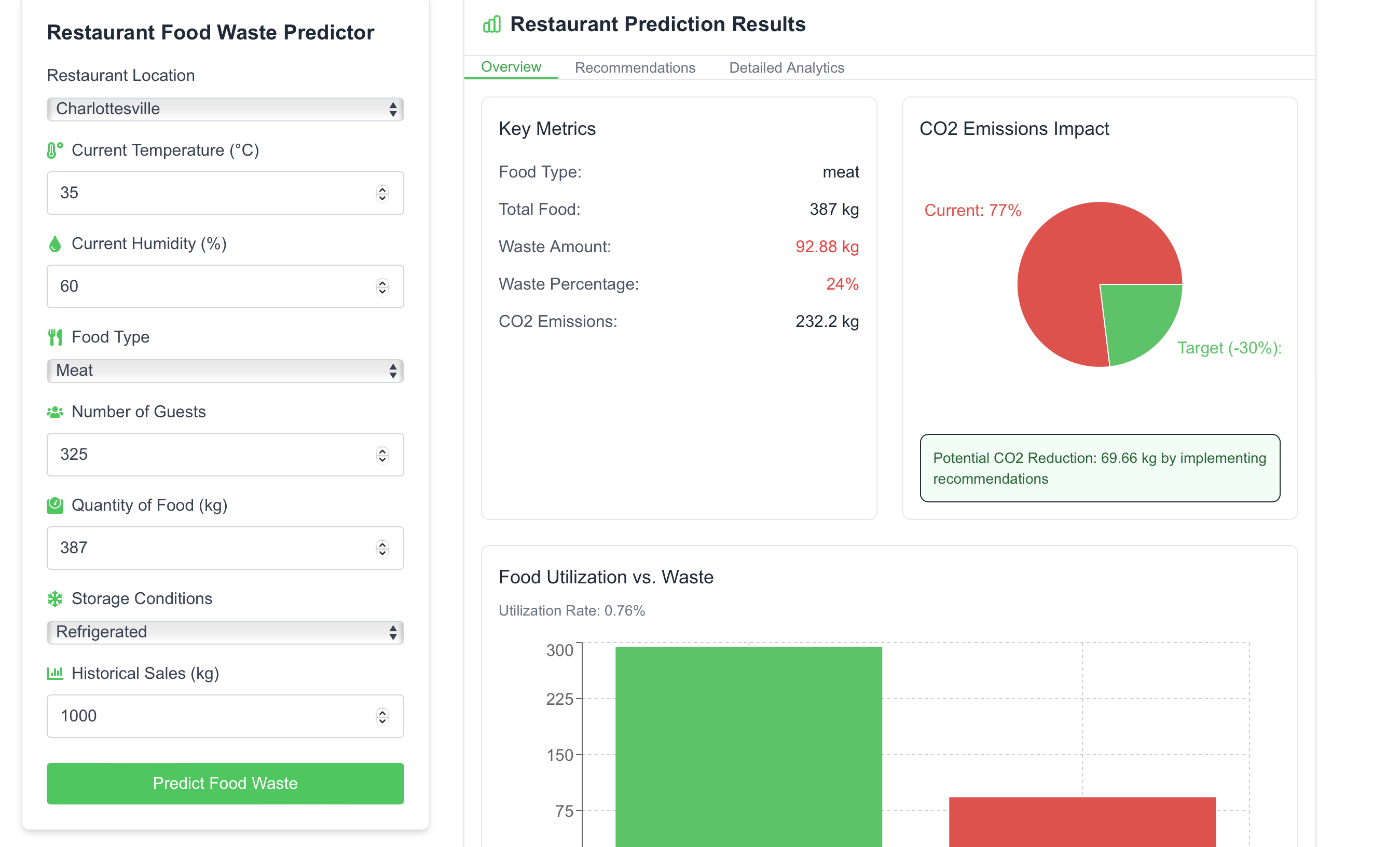Click the water droplet humidity icon
Viewport: 1400px width, 847px height.
[x=54, y=244]
